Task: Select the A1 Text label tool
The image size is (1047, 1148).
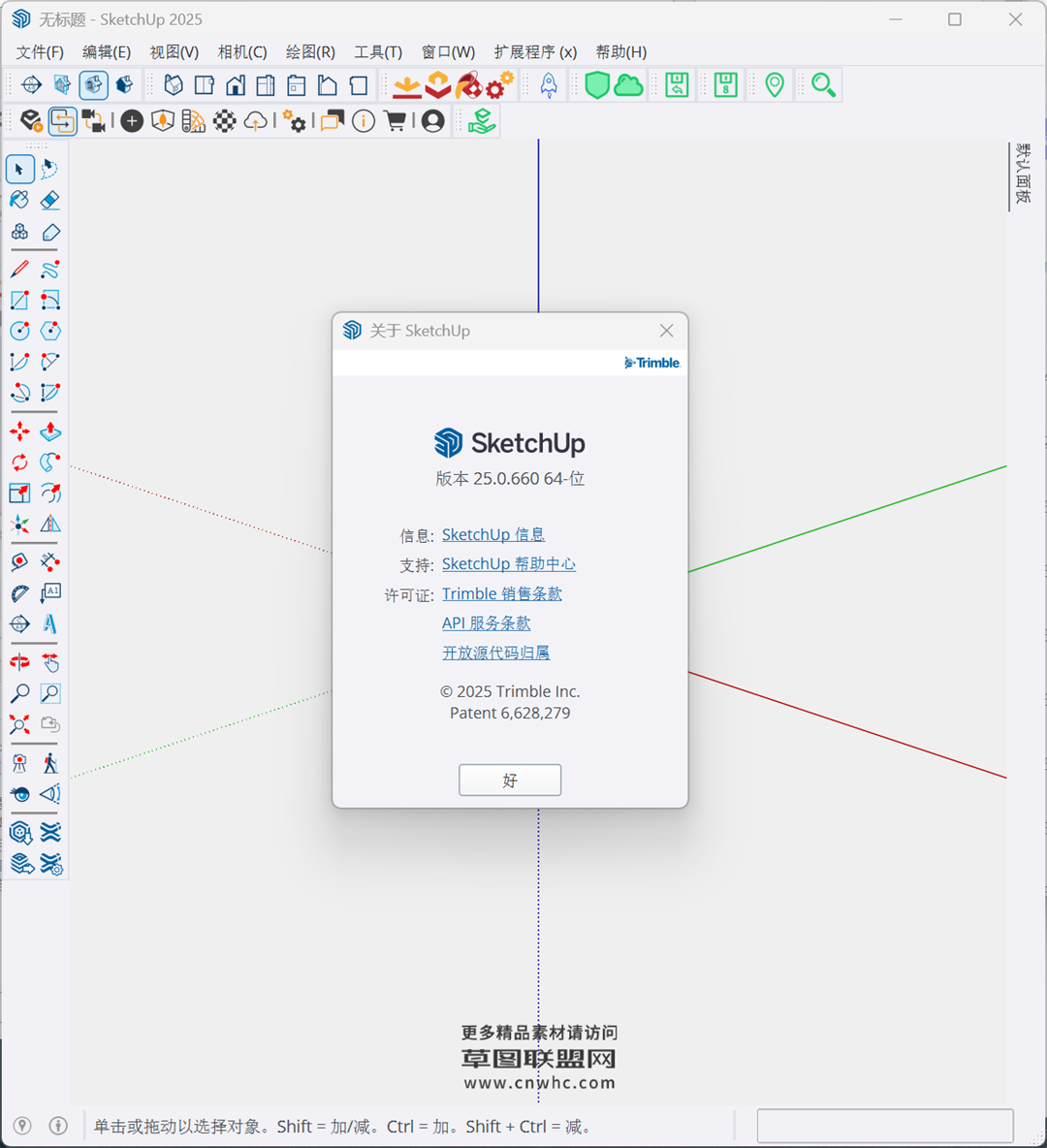Action: (49, 593)
